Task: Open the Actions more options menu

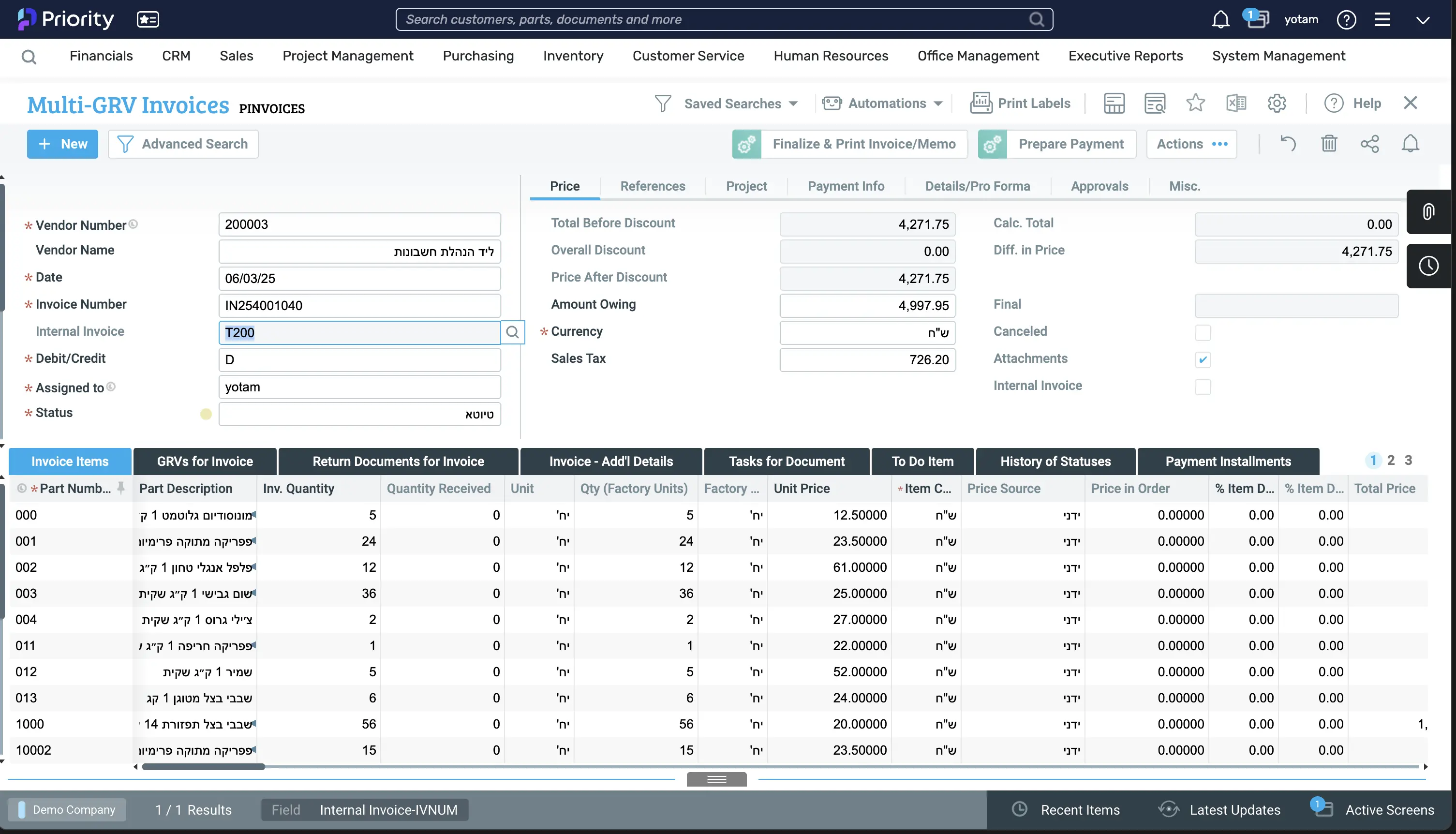Action: 1191,144
